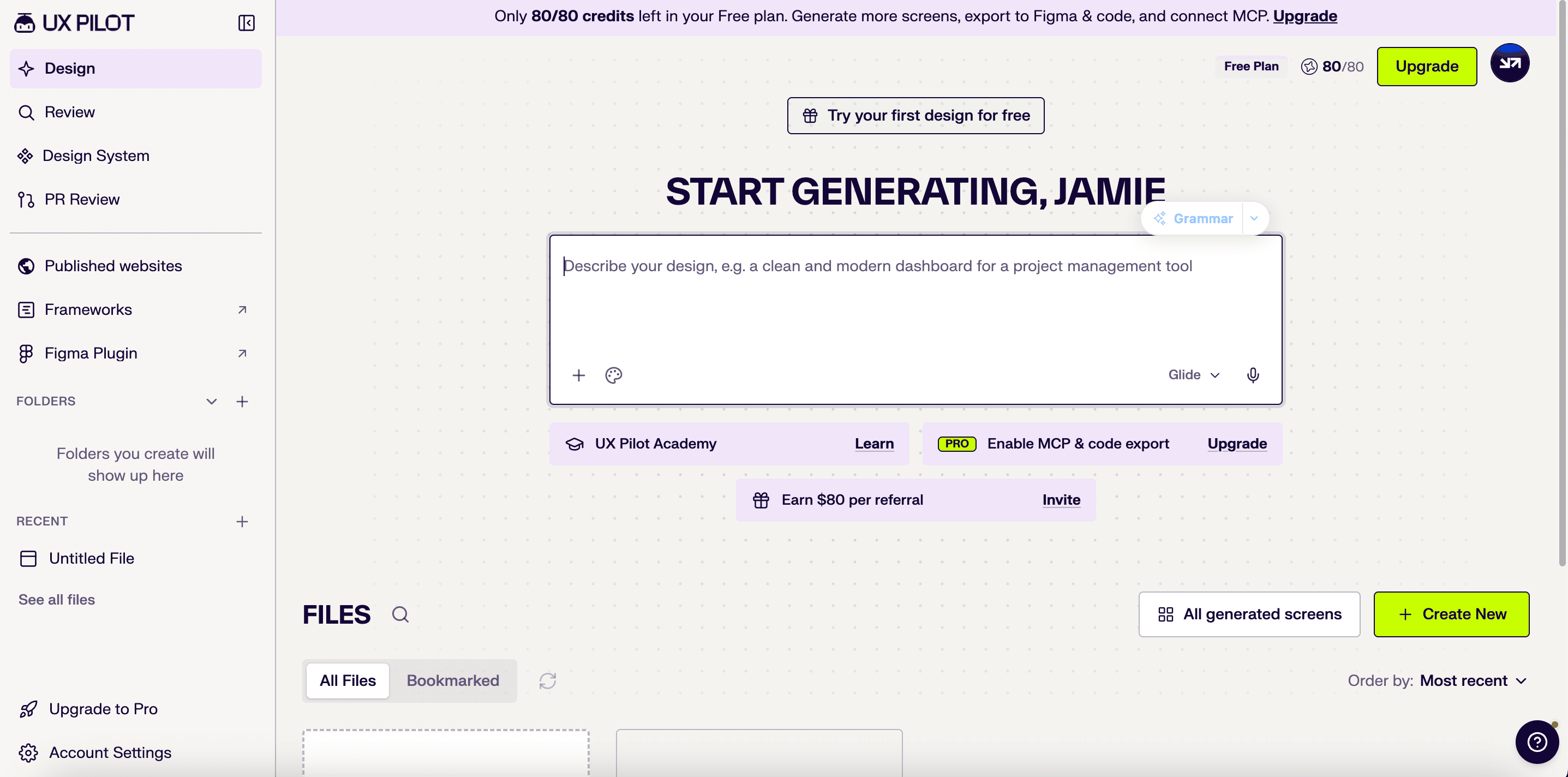This screenshot has height=777, width=1568.
Task: Click the Untitled File window icon
Action: [28, 558]
